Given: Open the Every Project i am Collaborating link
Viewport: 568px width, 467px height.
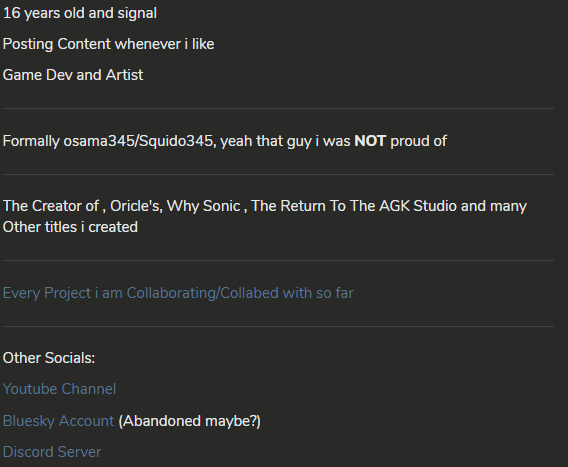Looking at the screenshot, I should 178,293.
